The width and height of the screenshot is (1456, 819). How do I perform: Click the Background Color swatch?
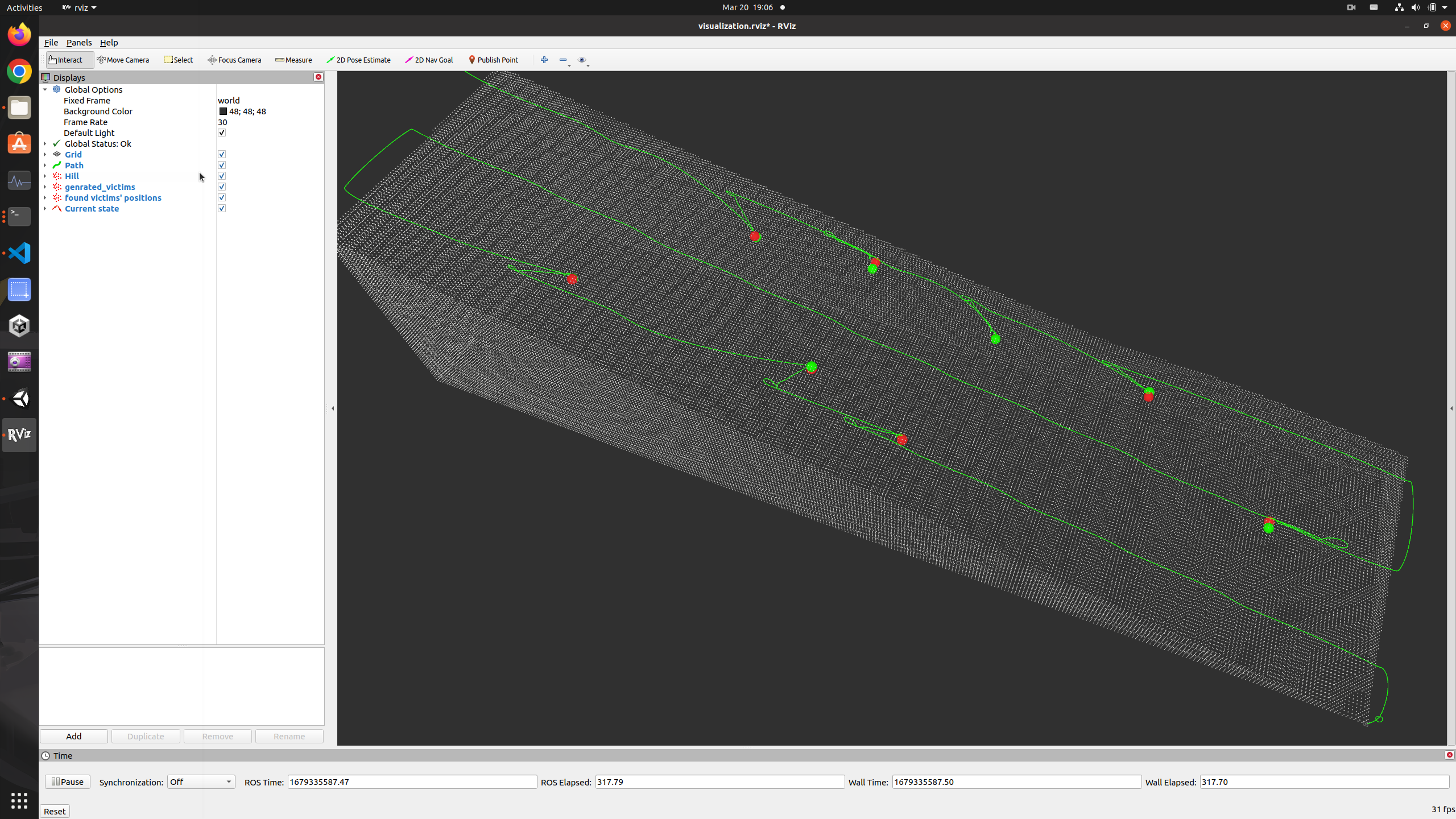point(223,111)
